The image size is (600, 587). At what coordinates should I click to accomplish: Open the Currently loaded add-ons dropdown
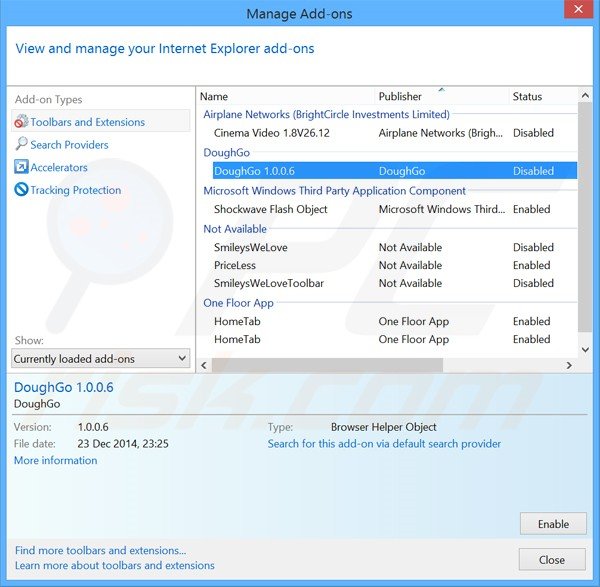100,359
